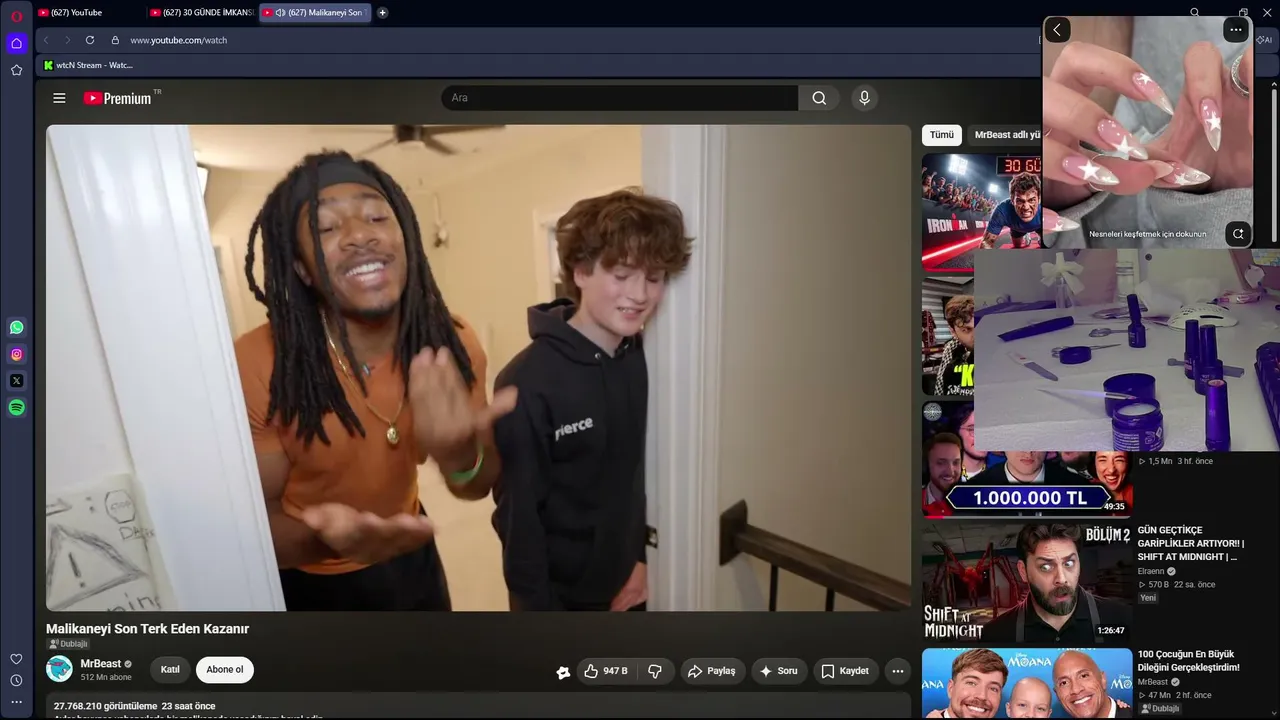
Task: Open the sidebar three-dot setup menu
Action: [16, 702]
